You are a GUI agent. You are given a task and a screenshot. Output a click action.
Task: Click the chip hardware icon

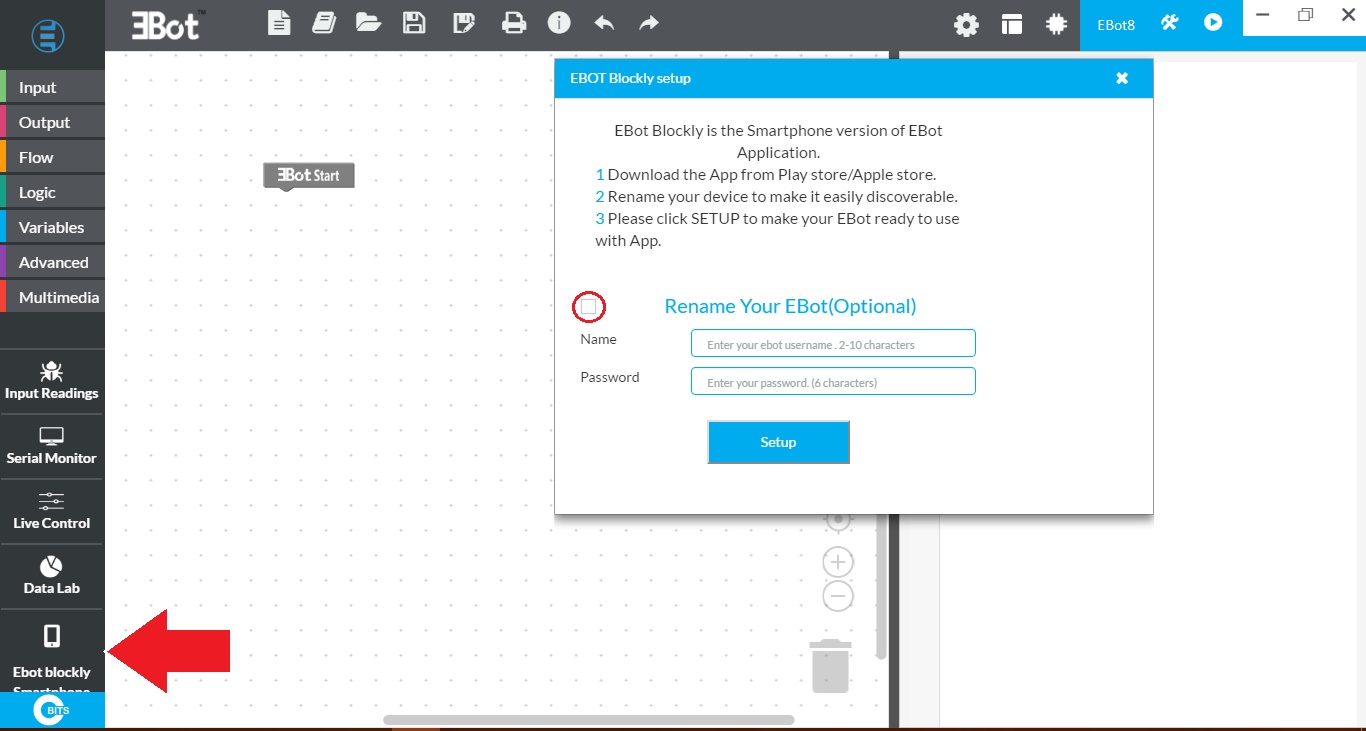click(1056, 24)
